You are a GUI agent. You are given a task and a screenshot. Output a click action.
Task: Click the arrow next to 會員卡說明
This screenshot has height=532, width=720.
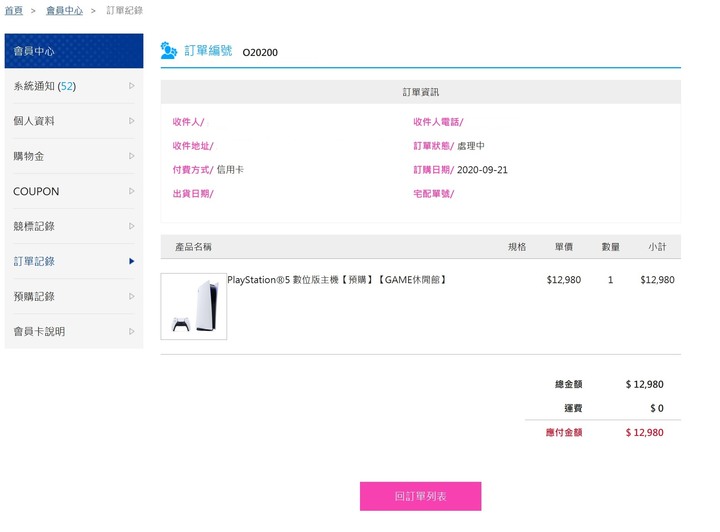click(x=132, y=331)
